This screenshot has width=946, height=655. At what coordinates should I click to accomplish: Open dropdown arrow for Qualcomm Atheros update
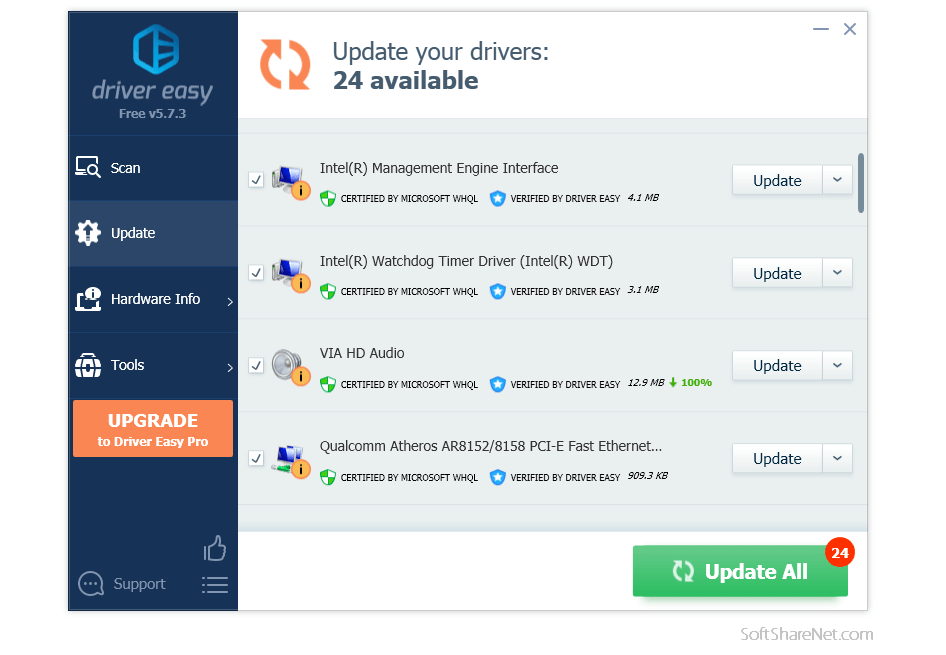tap(837, 458)
